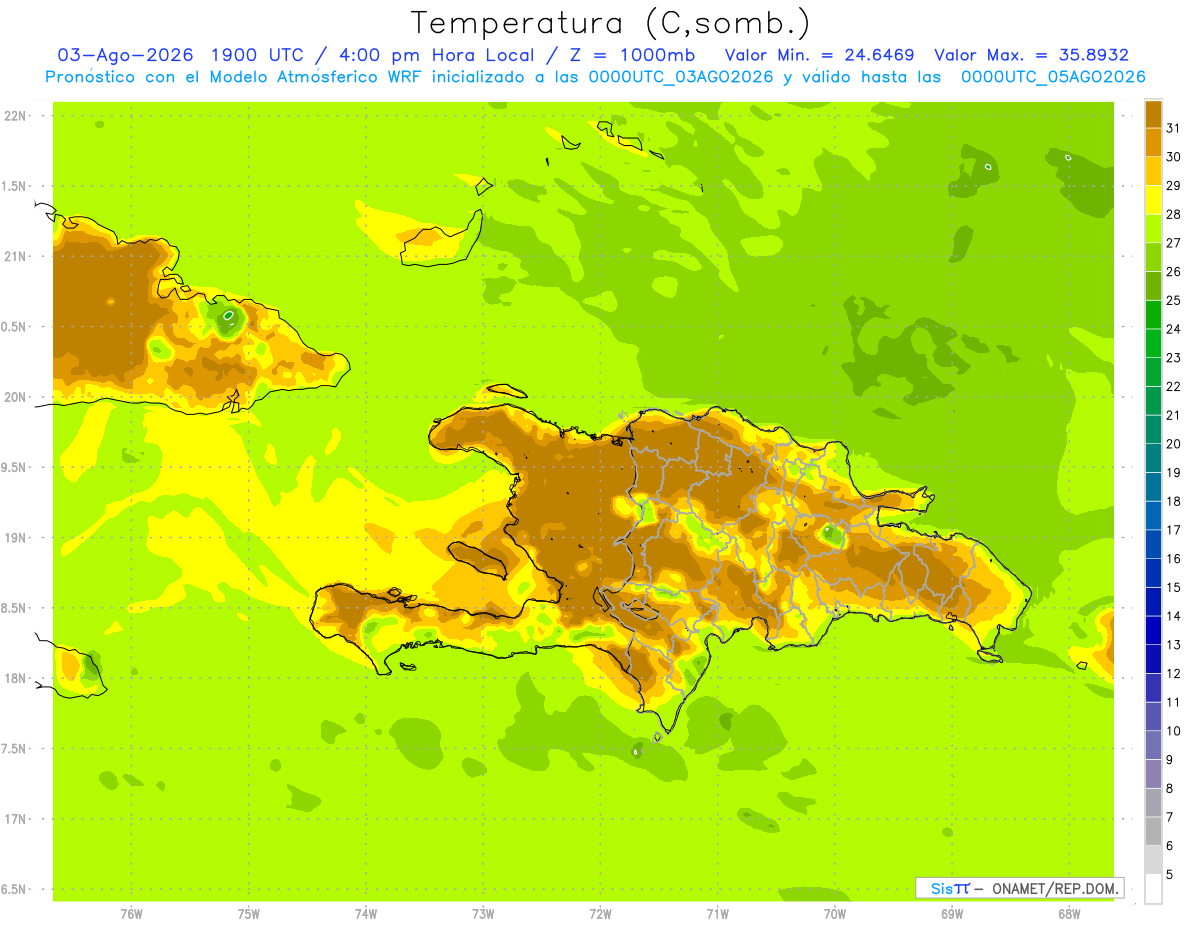Click the "SisTT - ONAMET/REP.DOM." credit label
Viewport: 1200px width, 927px height.
pos(1019,888)
